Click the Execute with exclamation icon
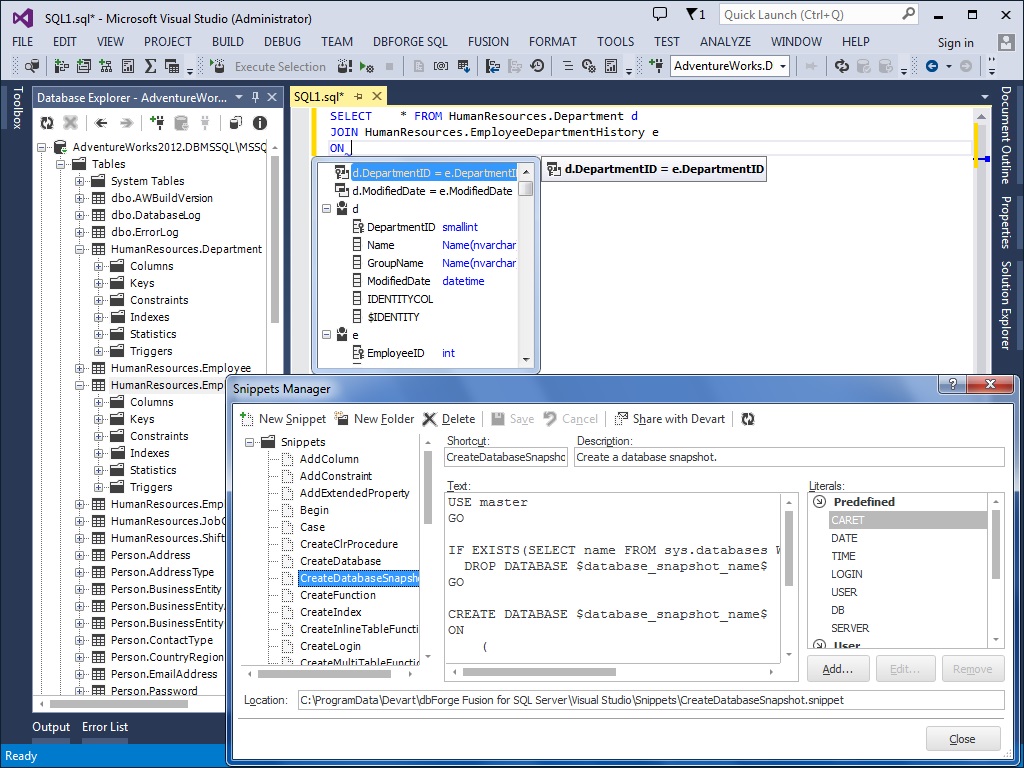 [345, 67]
